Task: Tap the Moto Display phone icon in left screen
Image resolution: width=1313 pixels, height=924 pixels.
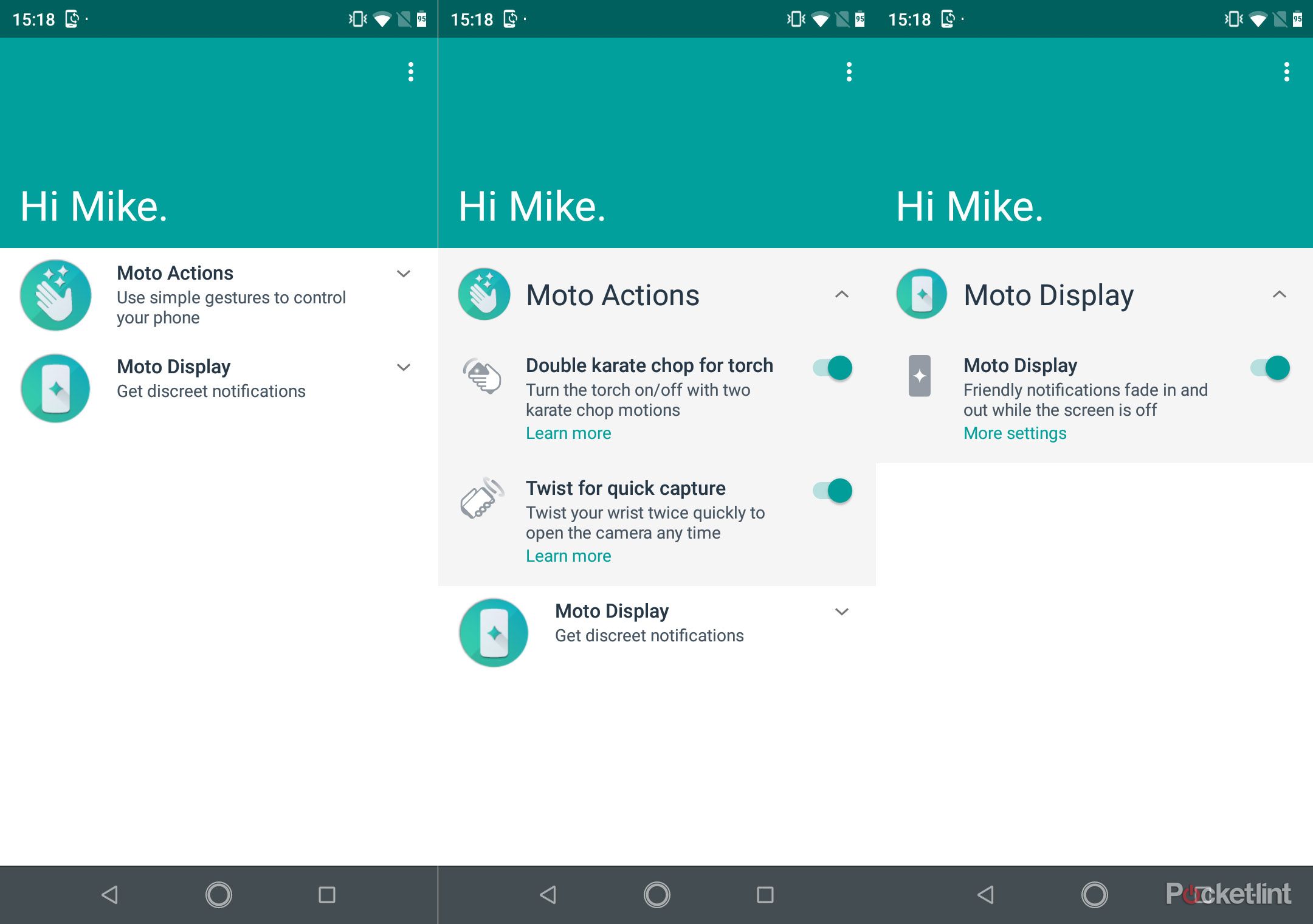Action: click(x=55, y=388)
